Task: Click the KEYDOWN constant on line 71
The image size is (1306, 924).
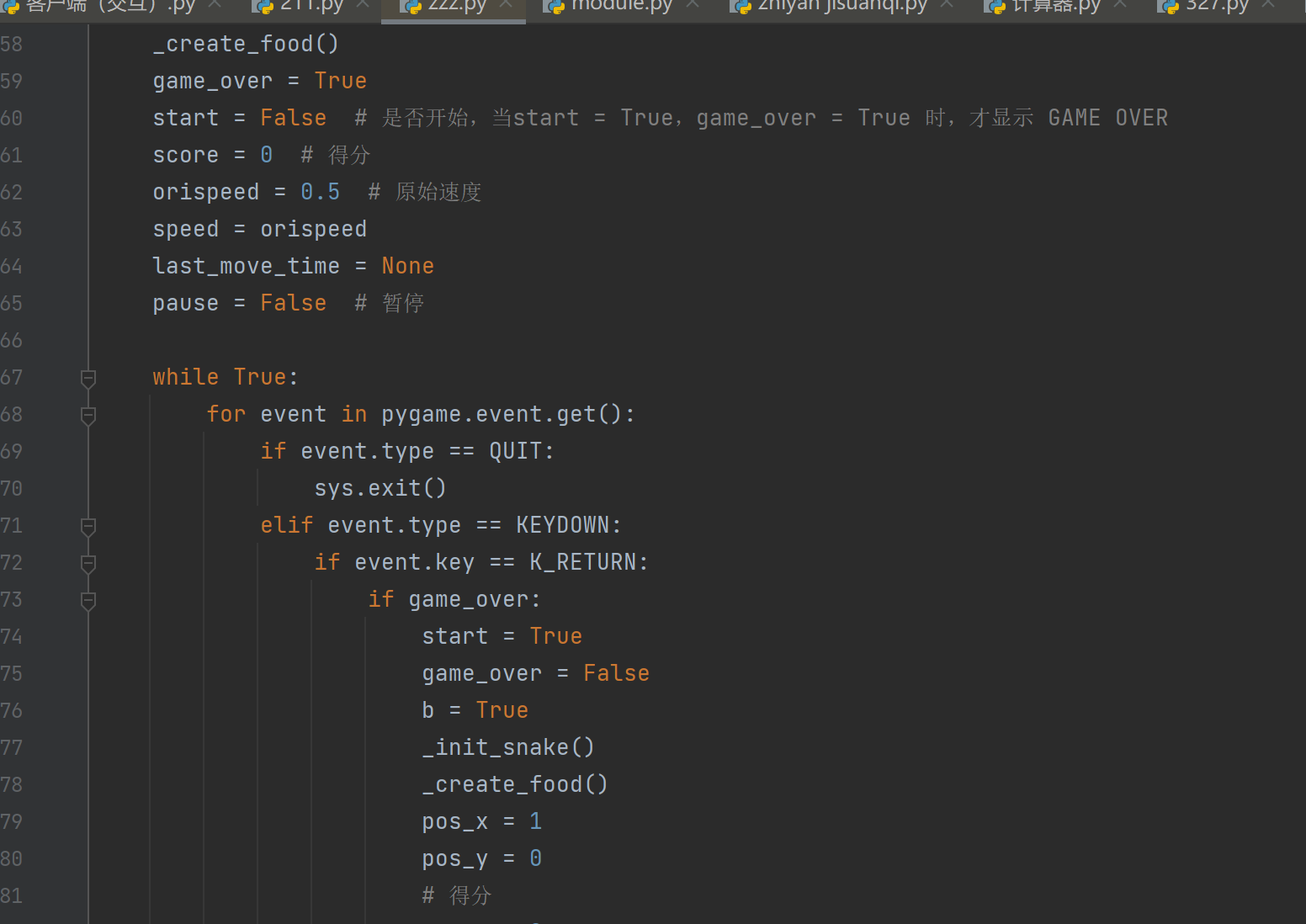Action: click(562, 525)
